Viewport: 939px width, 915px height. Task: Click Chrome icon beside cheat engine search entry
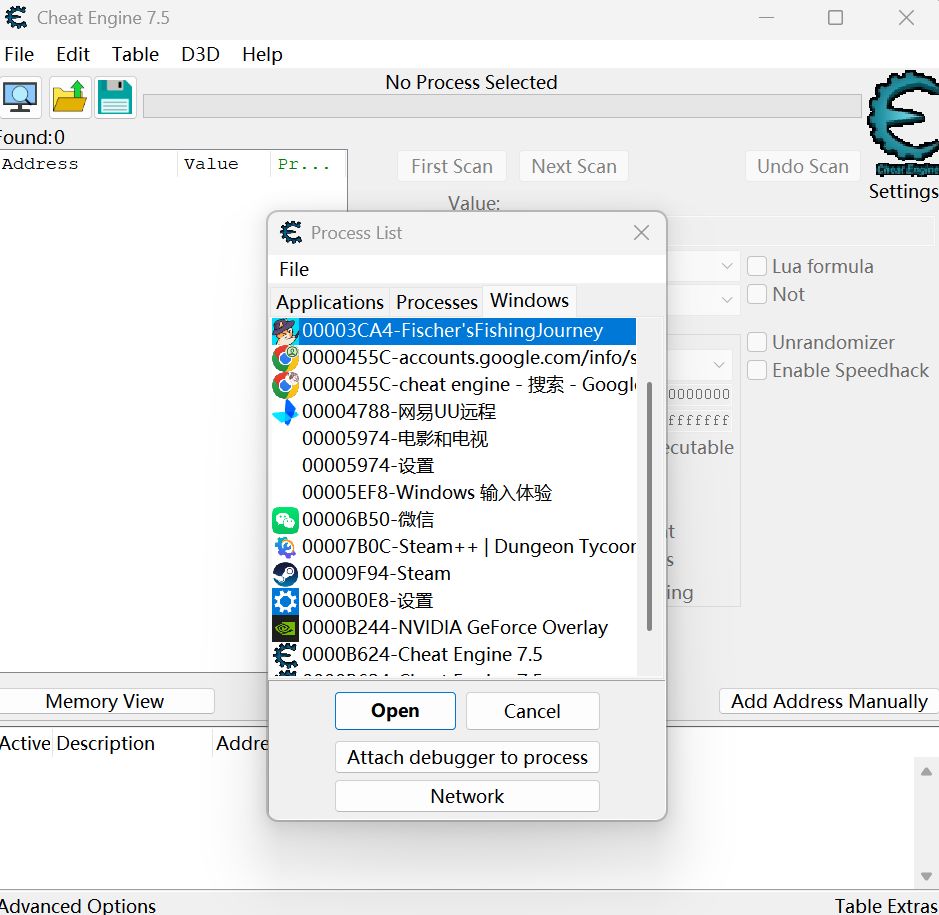click(x=285, y=385)
